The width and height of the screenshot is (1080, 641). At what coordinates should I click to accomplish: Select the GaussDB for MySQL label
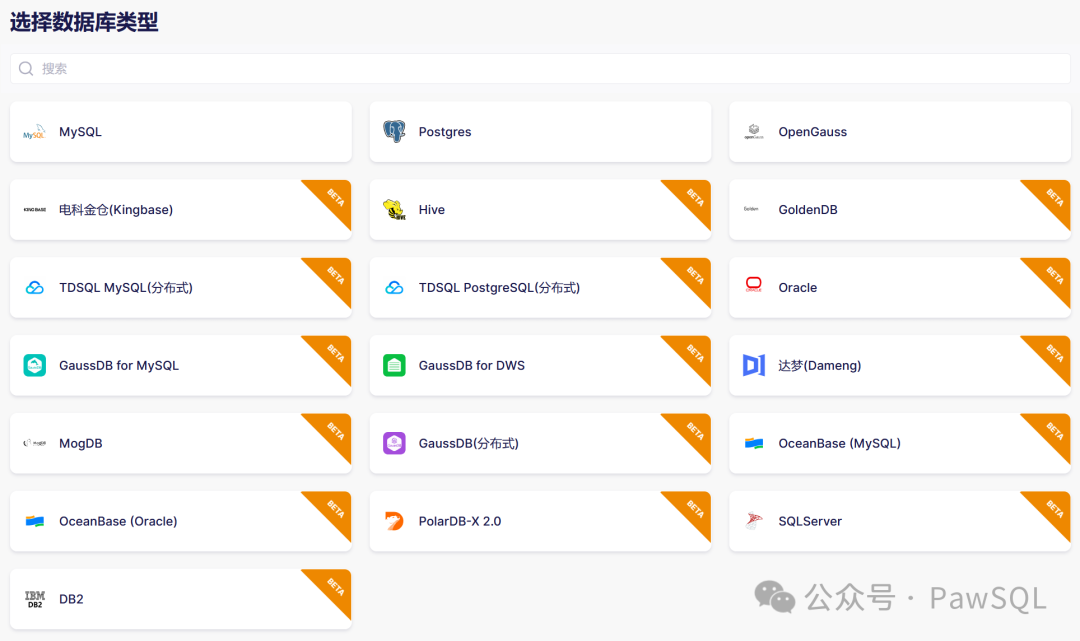(x=119, y=365)
